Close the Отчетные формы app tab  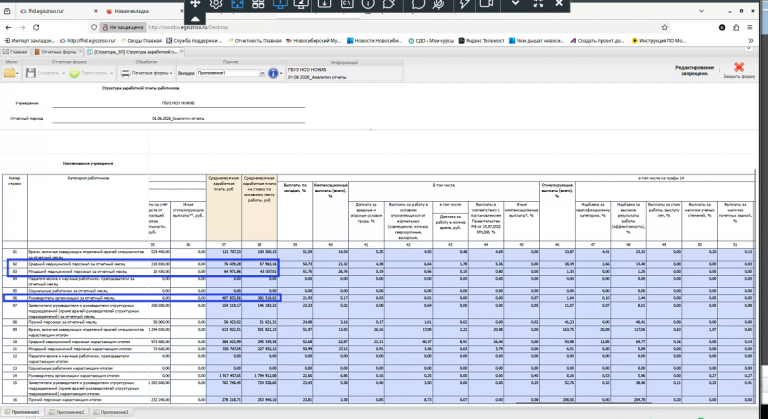point(81,51)
